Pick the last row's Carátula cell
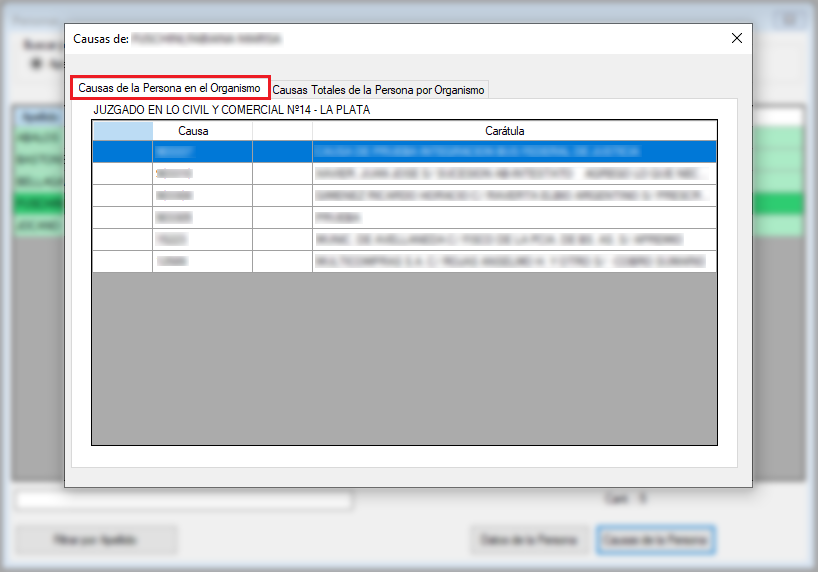The width and height of the screenshot is (818, 572). (x=514, y=261)
